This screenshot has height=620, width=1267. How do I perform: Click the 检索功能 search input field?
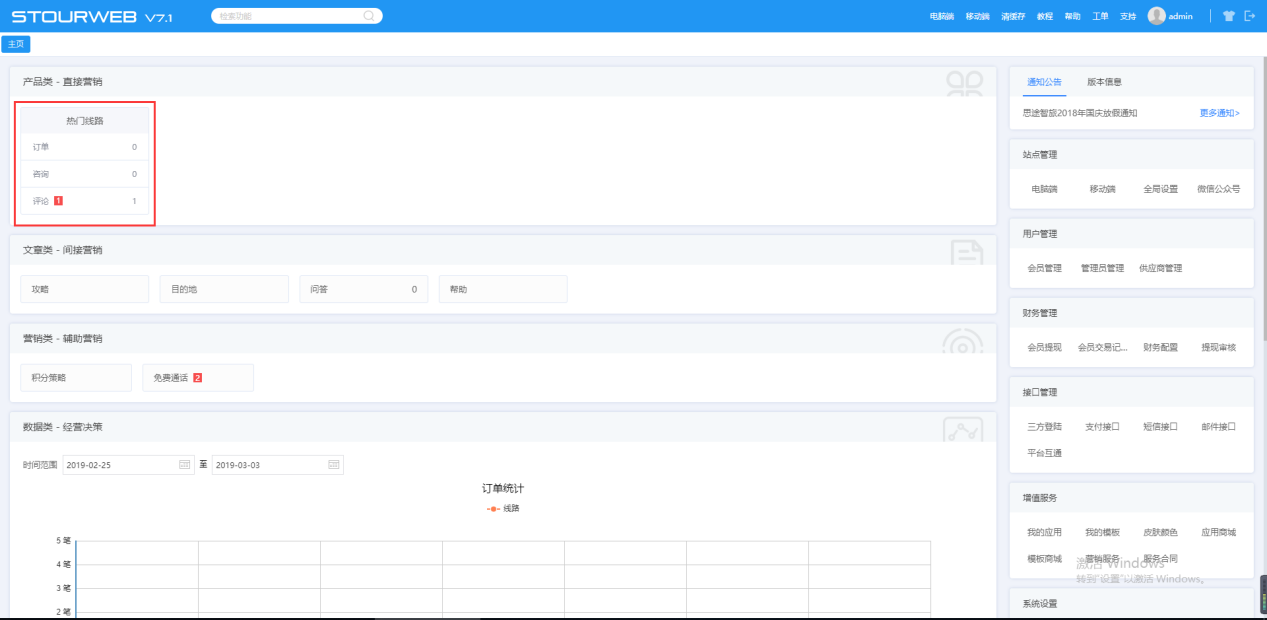(288, 16)
